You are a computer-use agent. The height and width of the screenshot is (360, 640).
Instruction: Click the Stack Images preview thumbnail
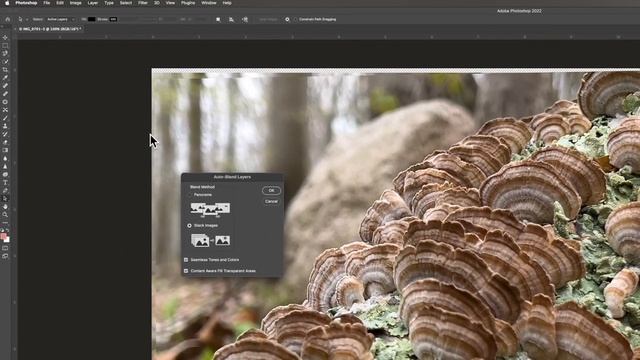pos(211,240)
